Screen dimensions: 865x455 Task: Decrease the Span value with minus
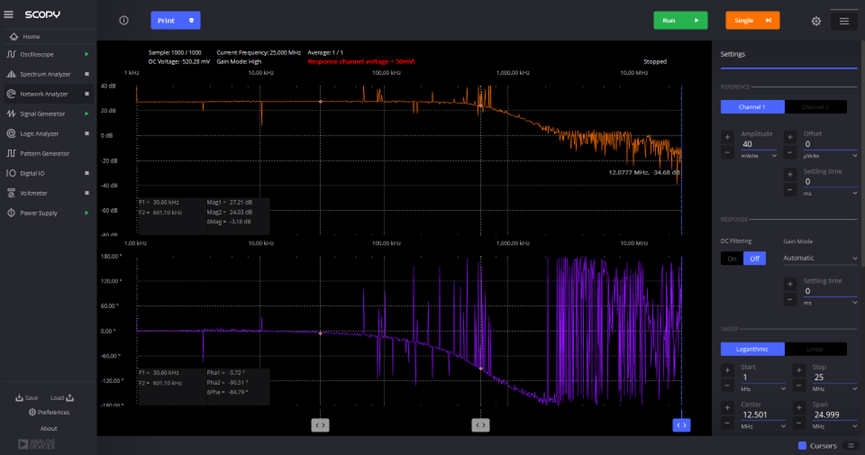[x=799, y=424]
